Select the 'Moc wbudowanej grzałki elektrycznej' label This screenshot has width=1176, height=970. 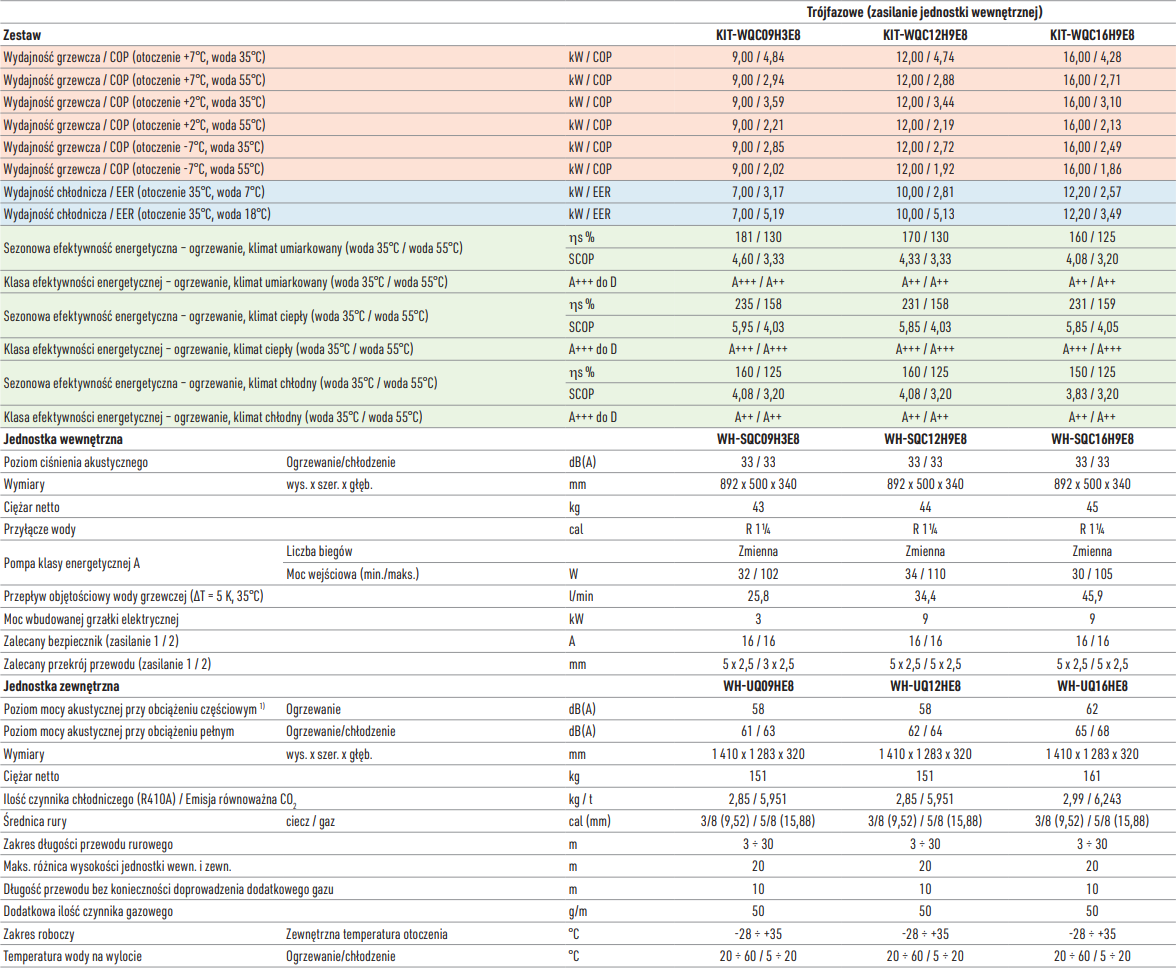[91, 620]
